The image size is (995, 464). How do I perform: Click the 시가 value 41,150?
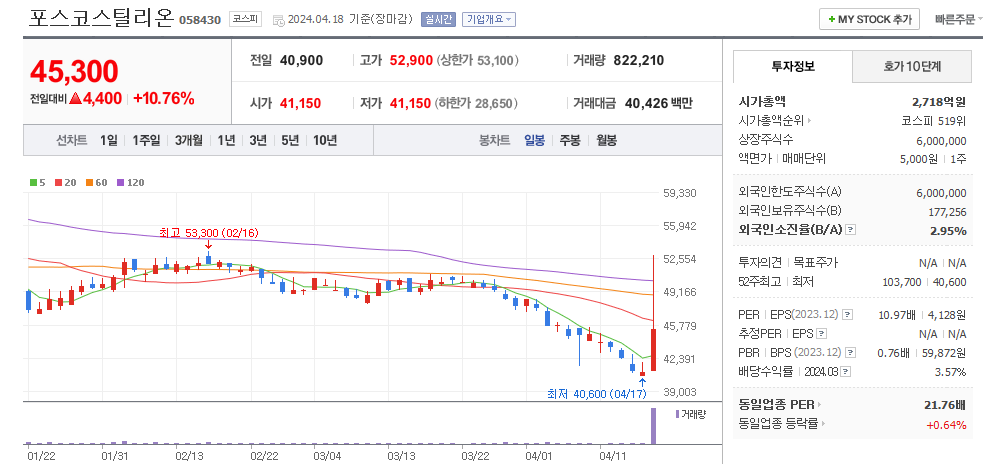300,103
